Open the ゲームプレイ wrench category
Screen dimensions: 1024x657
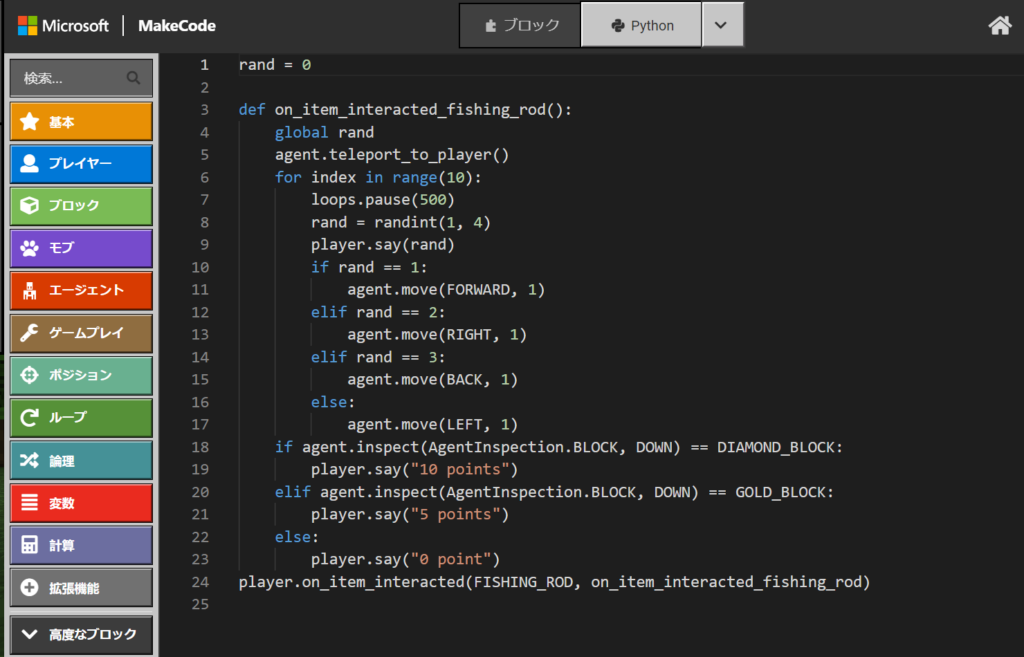[x=81, y=333]
